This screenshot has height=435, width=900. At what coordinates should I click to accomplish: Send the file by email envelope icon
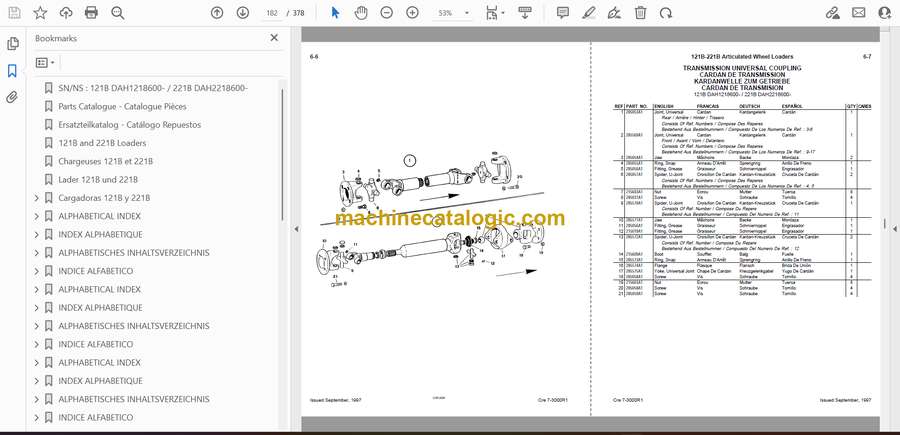point(859,13)
